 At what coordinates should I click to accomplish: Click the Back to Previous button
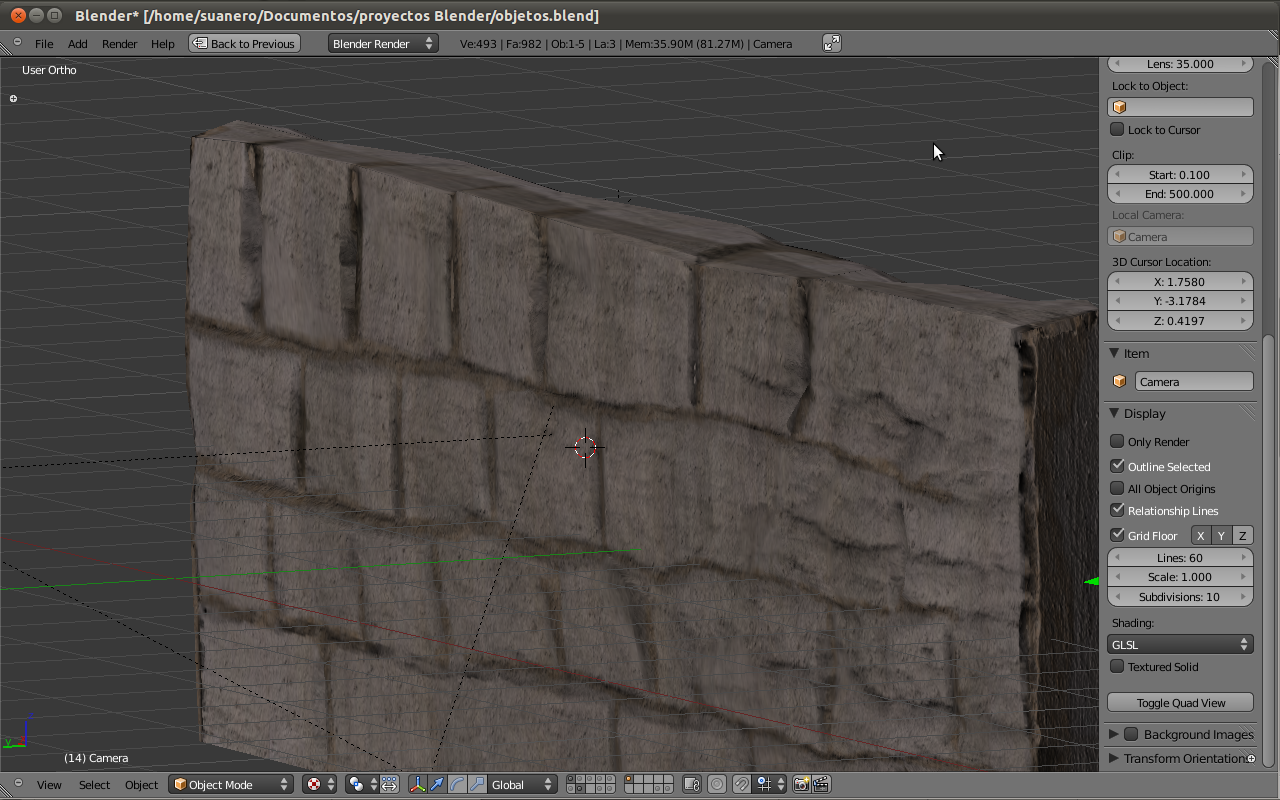245,43
